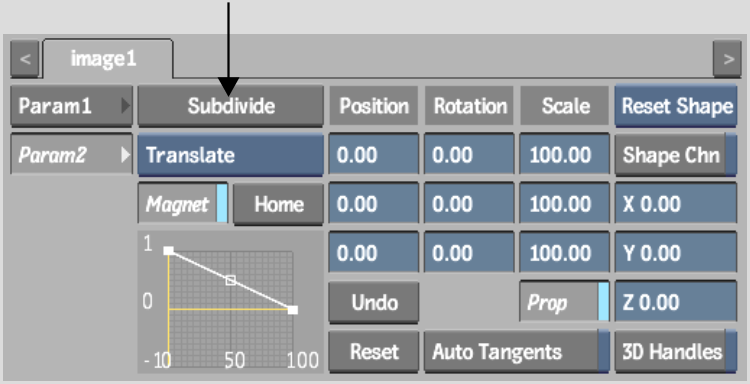
Task: Click the X 0.00 shape field
Action: [x=675, y=204]
